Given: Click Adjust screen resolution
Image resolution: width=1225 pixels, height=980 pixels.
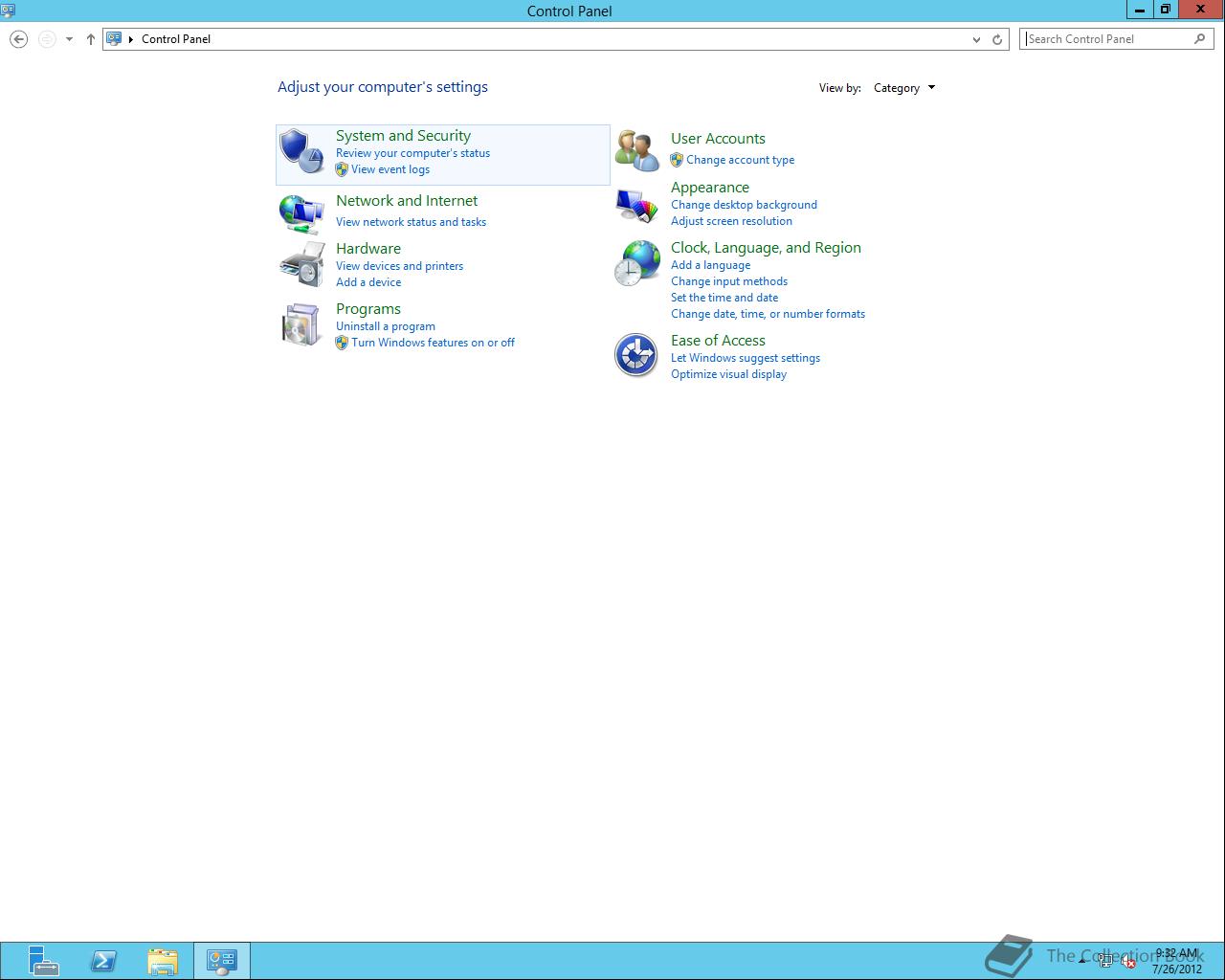Looking at the screenshot, I should coord(731,221).
